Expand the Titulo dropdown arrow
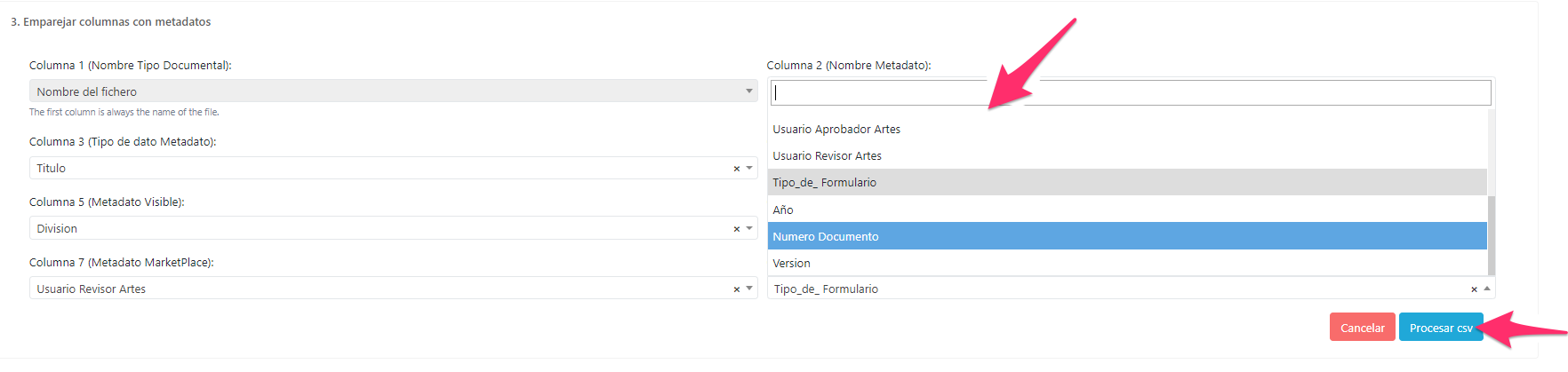This screenshot has height=372, width=1568. tap(749, 168)
